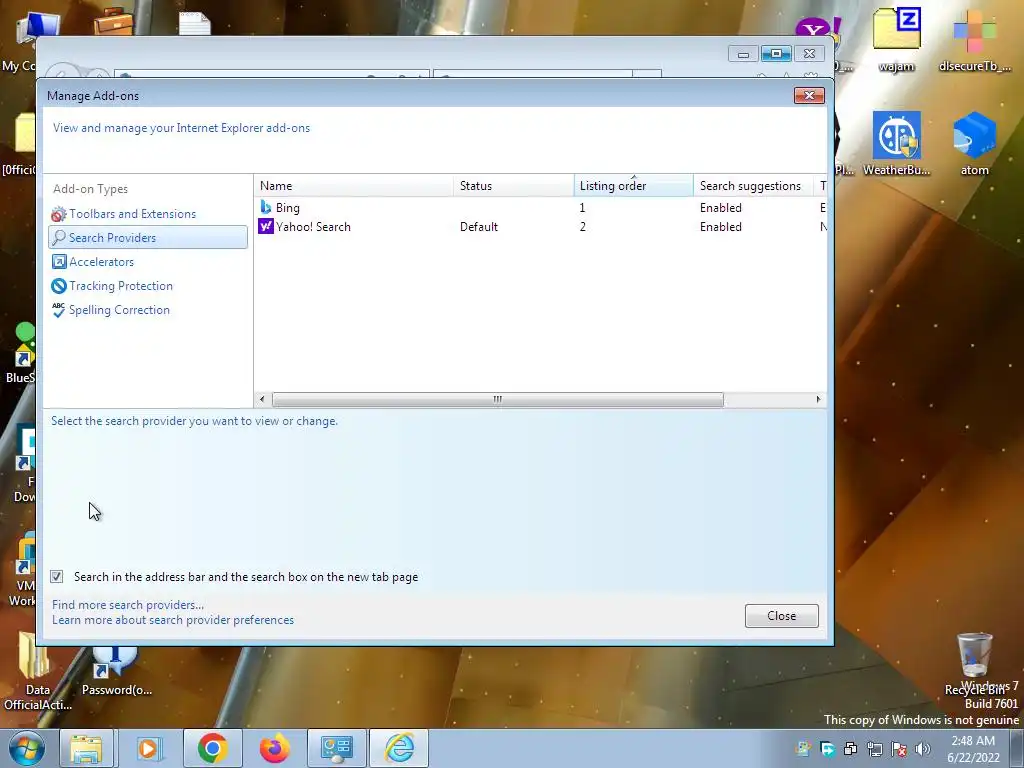This screenshot has height=768, width=1024.
Task: Click listing order 1 for Bing
Action: (x=583, y=208)
